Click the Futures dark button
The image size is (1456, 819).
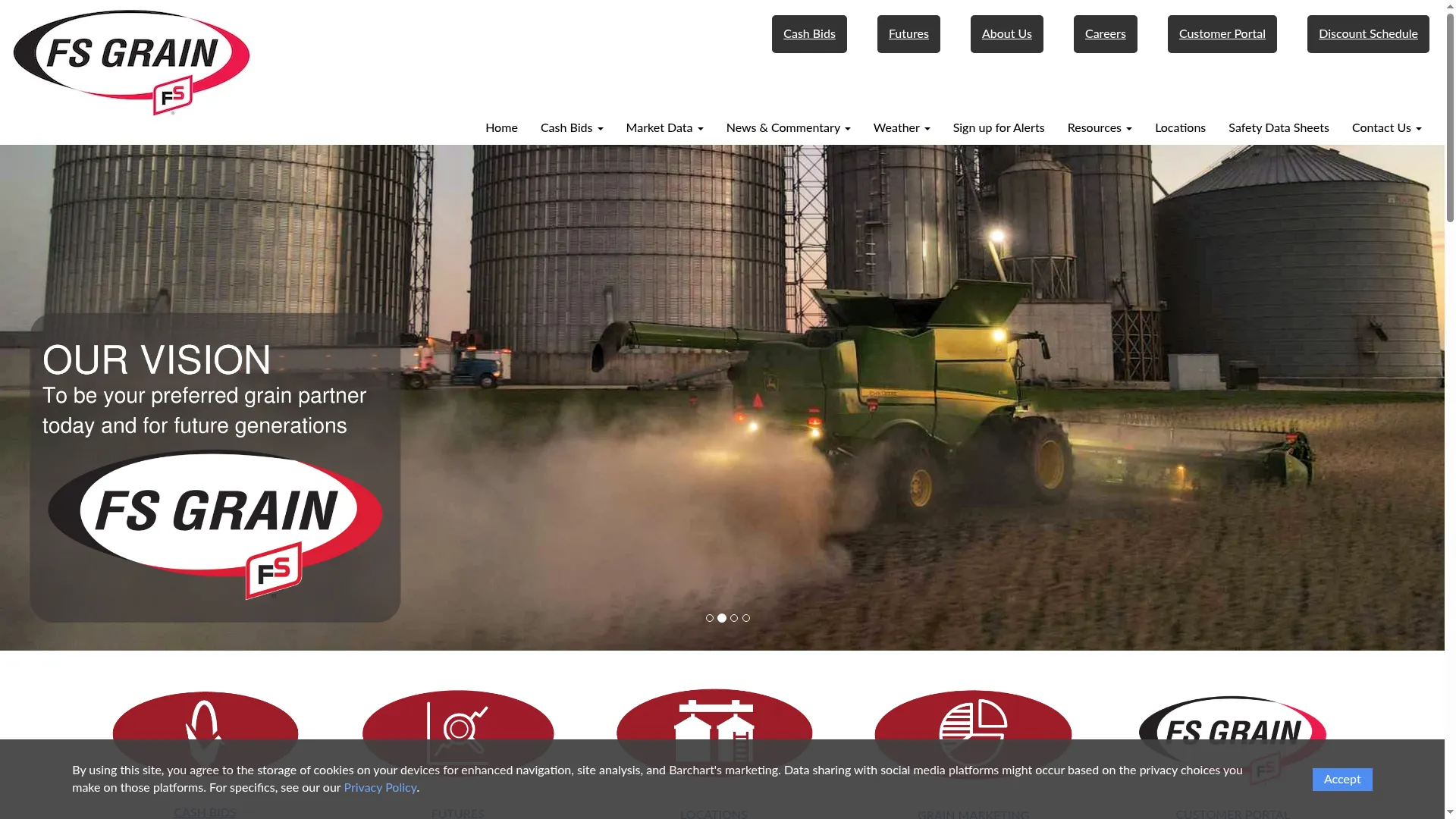tap(908, 34)
